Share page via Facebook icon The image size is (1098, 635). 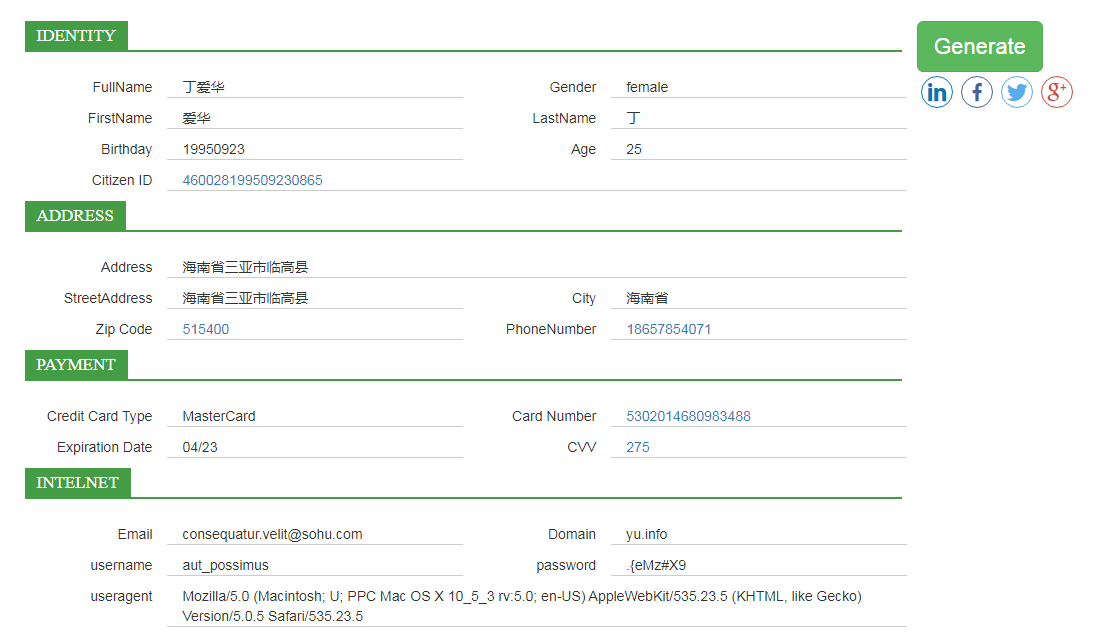tap(977, 93)
